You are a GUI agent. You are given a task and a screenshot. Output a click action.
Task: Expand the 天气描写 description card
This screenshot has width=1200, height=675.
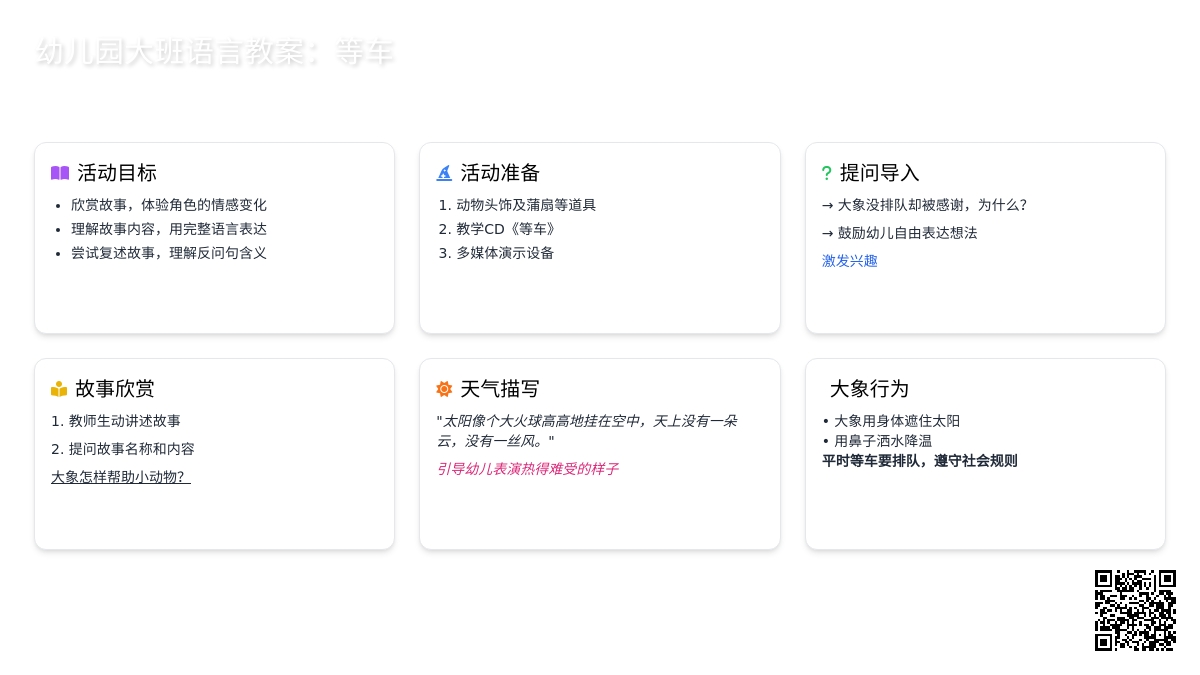coord(600,453)
